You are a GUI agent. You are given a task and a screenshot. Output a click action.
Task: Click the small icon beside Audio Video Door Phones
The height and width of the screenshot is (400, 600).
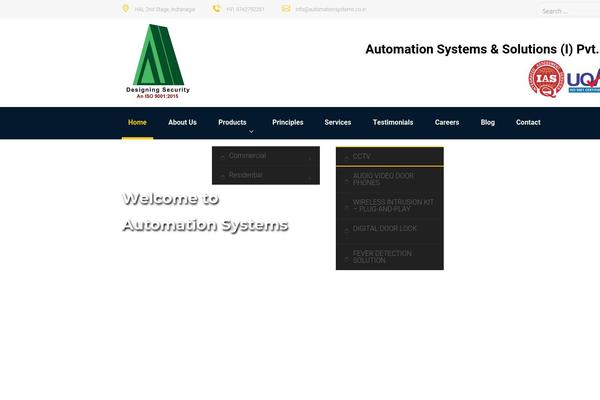coord(346,180)
